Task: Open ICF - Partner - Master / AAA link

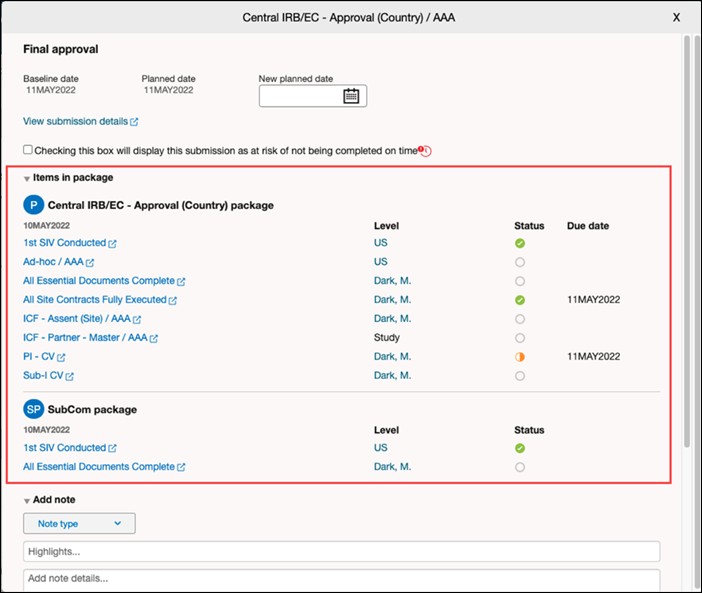Action: pos(86,337)
